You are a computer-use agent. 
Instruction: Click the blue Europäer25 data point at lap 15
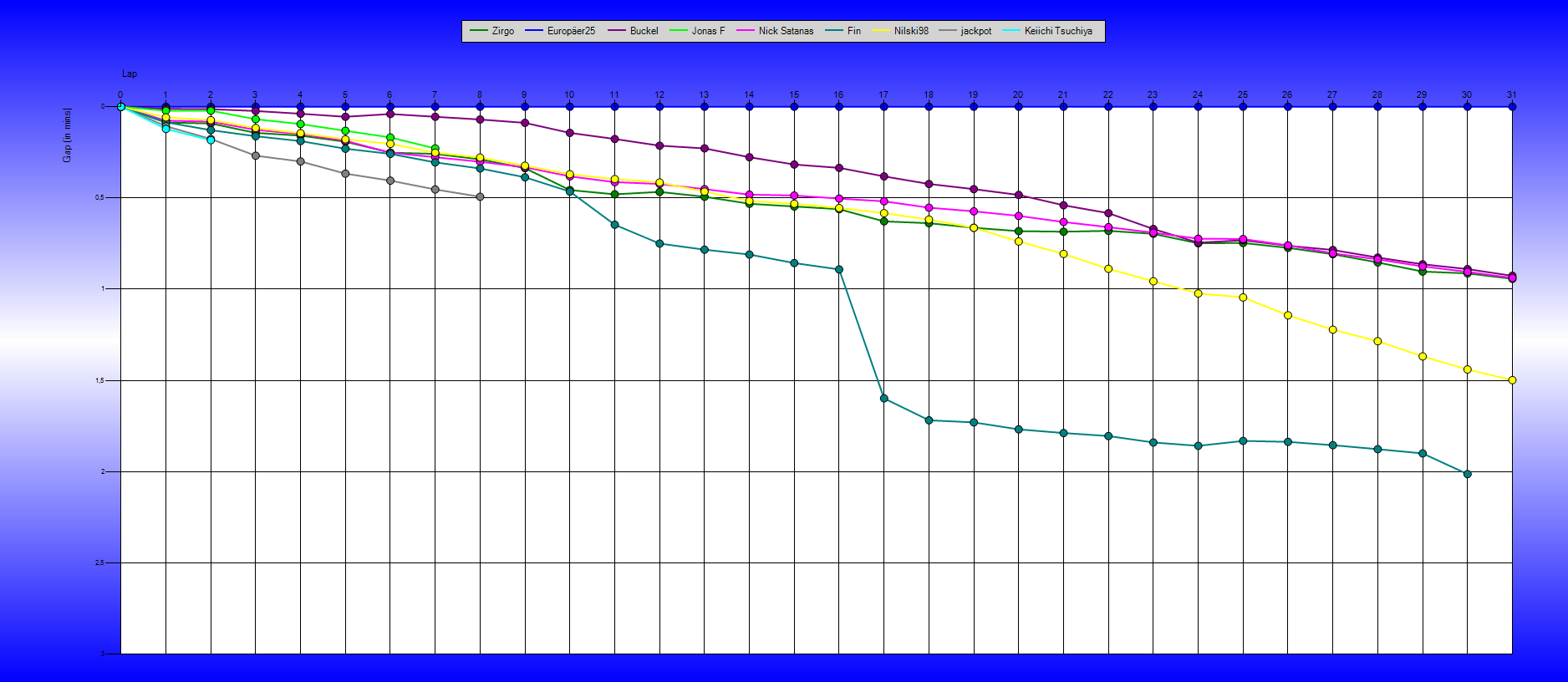[794, 106]
